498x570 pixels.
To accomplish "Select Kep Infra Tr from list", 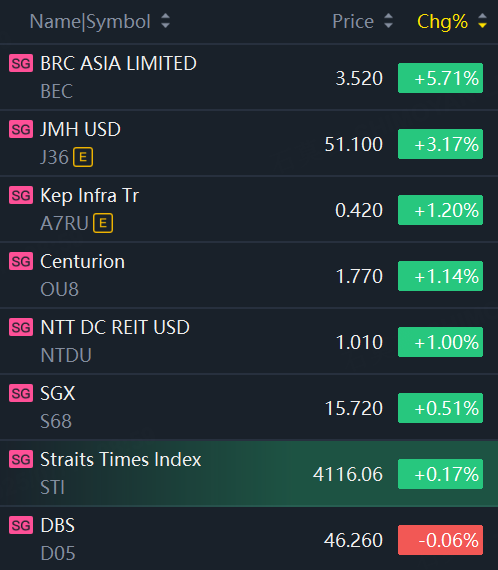I will point(249,209).
